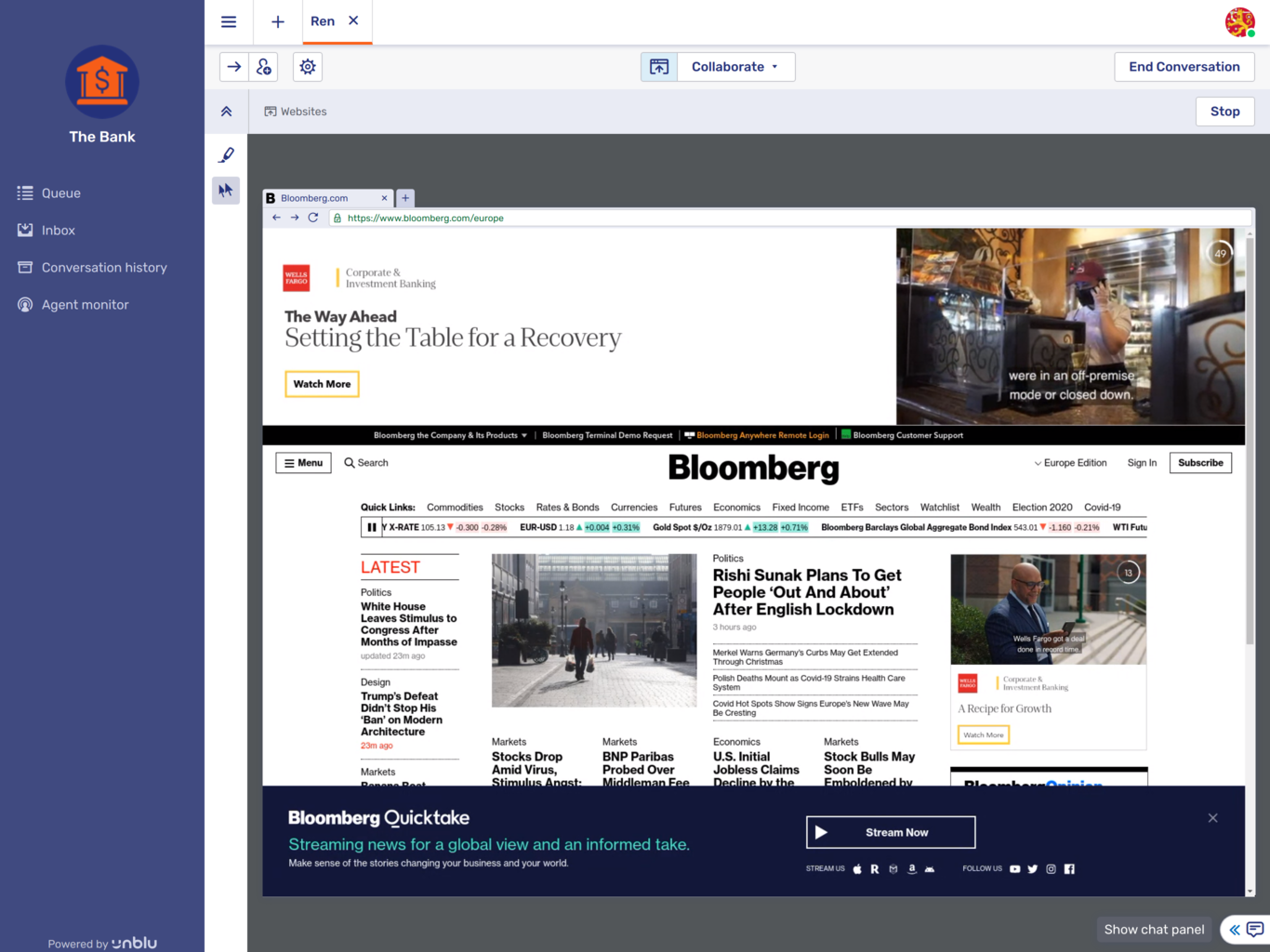1270x952 pixels.
Task: Collapse the toolbar with the double chevron
Action: [226, 111]
